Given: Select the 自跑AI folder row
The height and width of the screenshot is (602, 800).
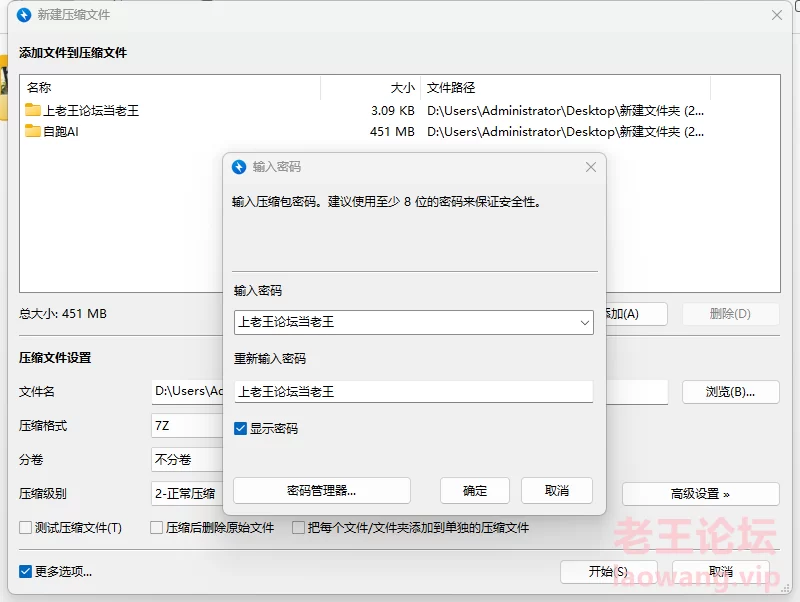Looking at the screenshot, I should [x=400, y=131].
